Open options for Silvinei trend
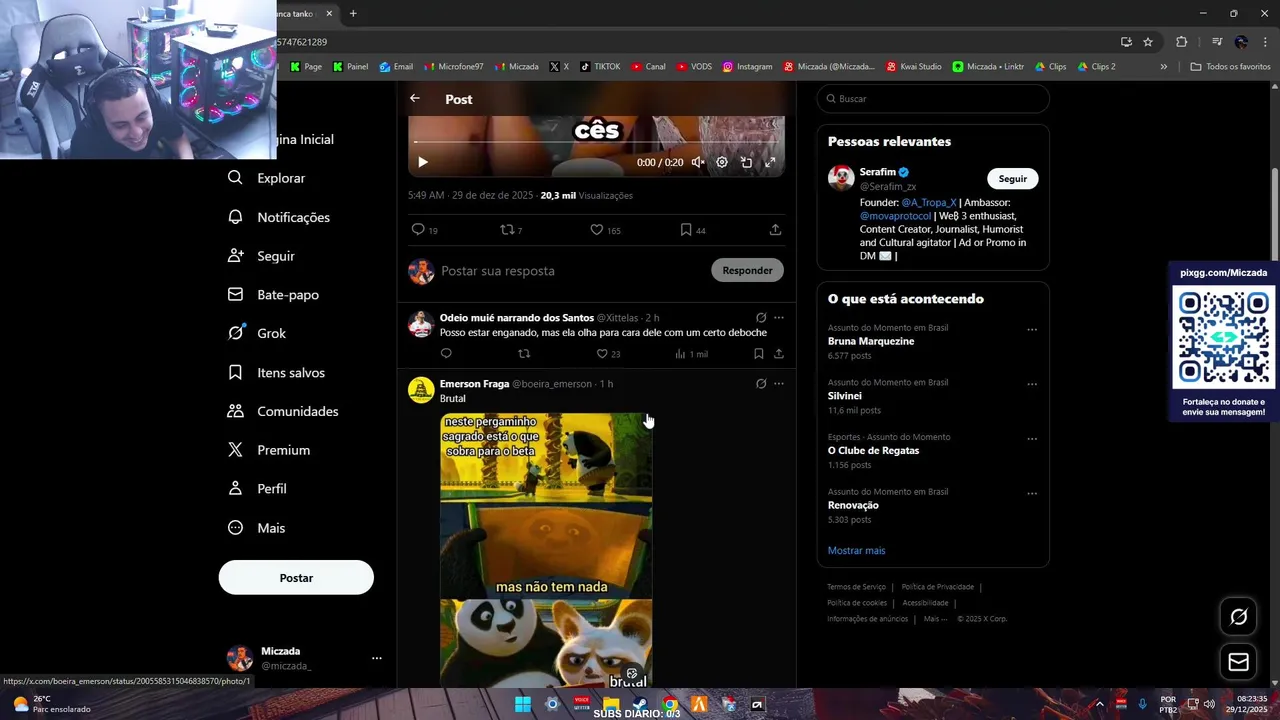1280x720 pixels. (1032, 385)
